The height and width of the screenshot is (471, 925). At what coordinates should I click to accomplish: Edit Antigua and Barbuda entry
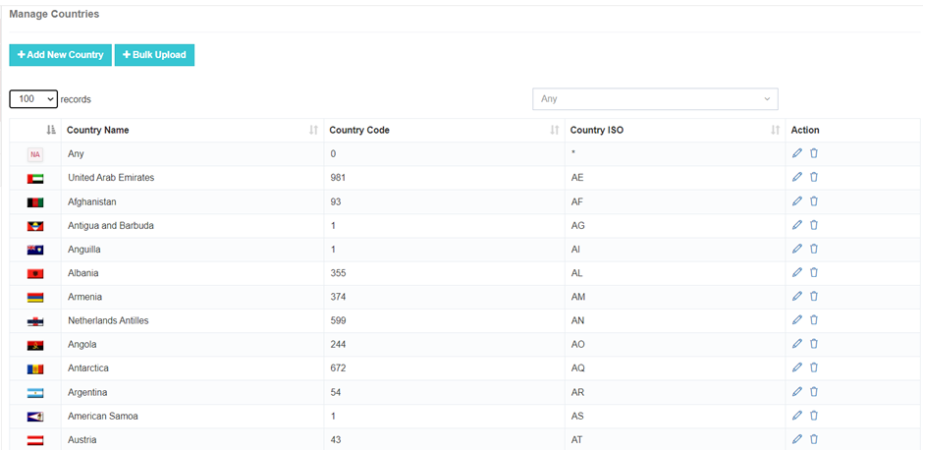[x=797, y=225]
